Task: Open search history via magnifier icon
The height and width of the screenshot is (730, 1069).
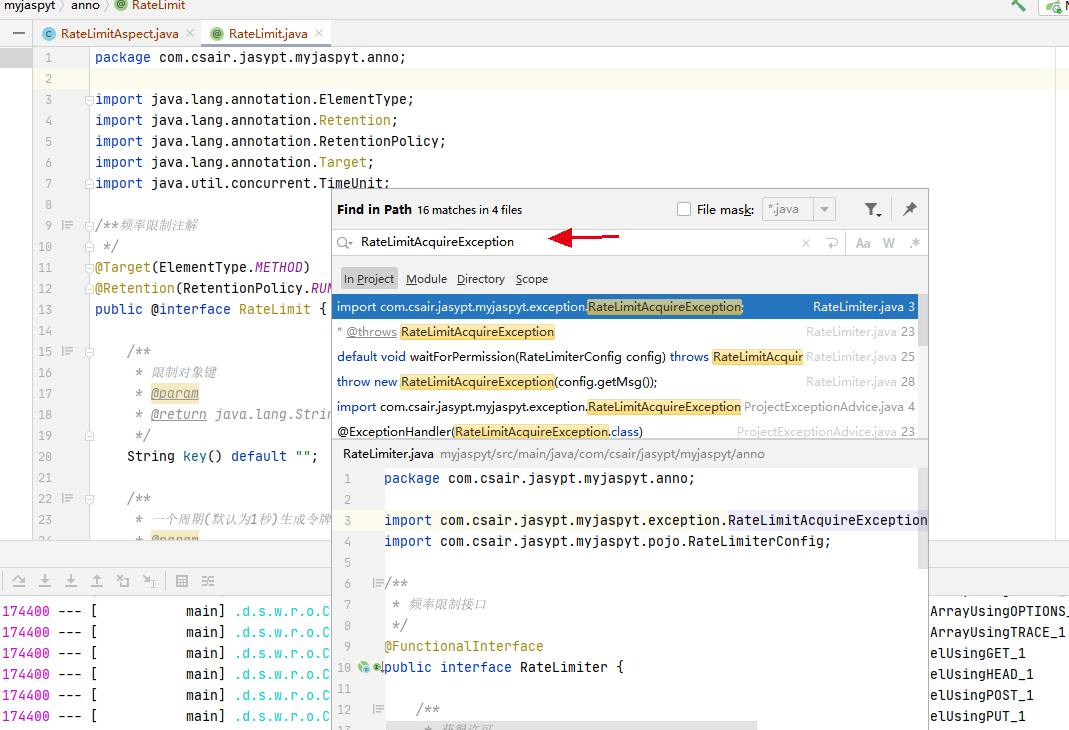Action: click(x=345, y=243)
